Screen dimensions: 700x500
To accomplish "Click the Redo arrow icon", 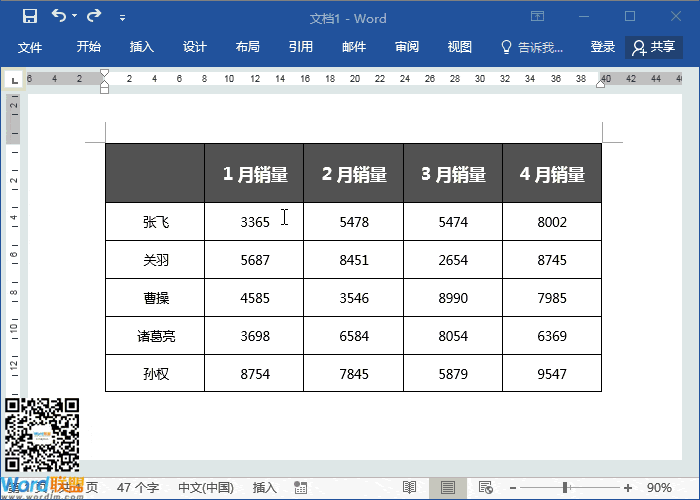I will (94, 16).
